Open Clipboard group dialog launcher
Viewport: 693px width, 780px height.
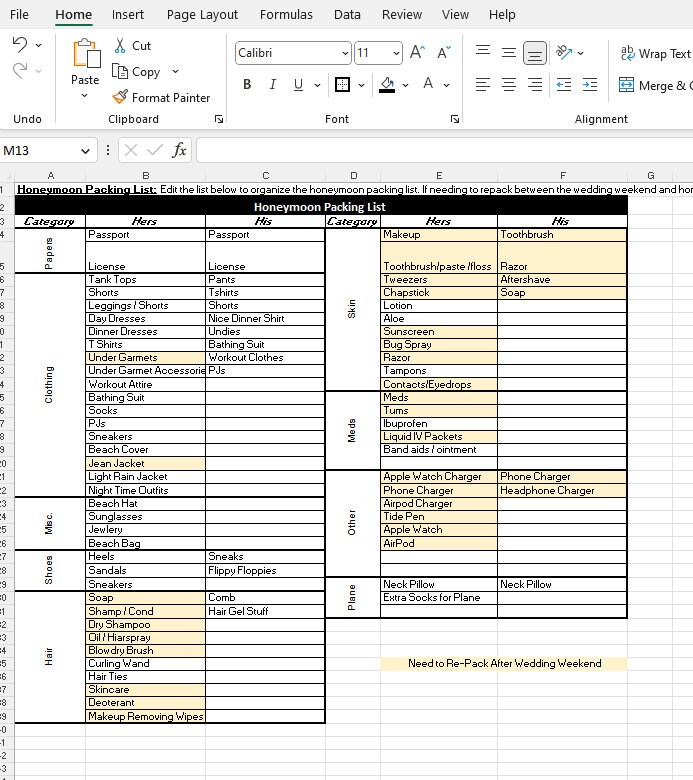(218, 119)
